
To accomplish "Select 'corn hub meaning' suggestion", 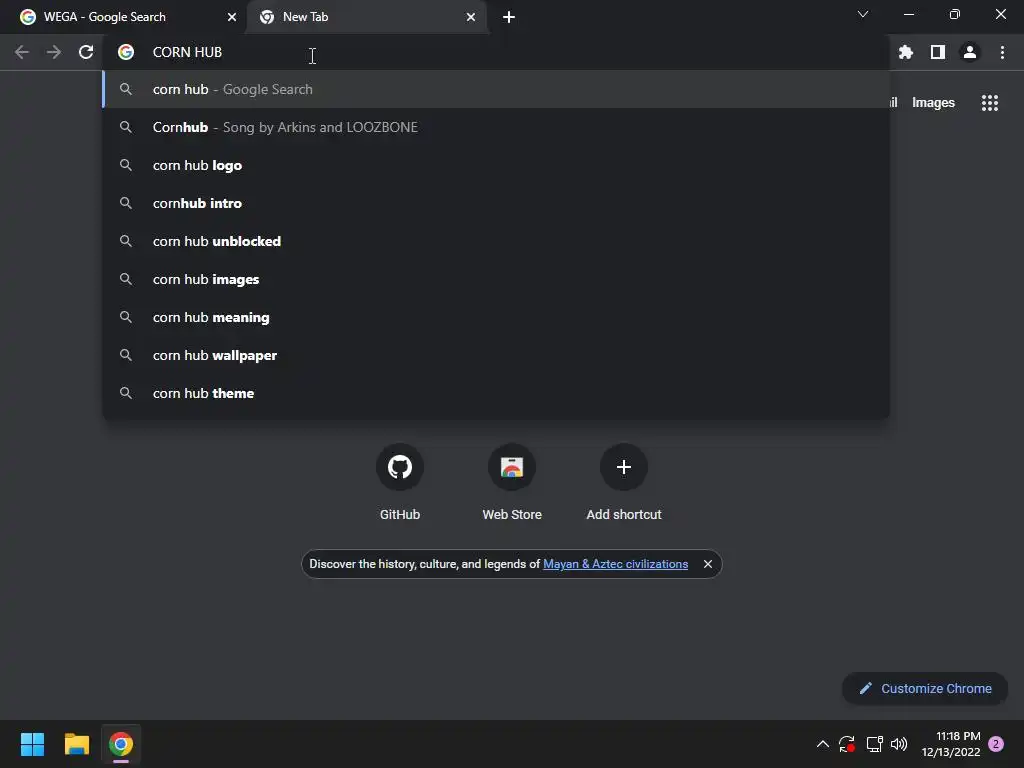I will 496,317.
